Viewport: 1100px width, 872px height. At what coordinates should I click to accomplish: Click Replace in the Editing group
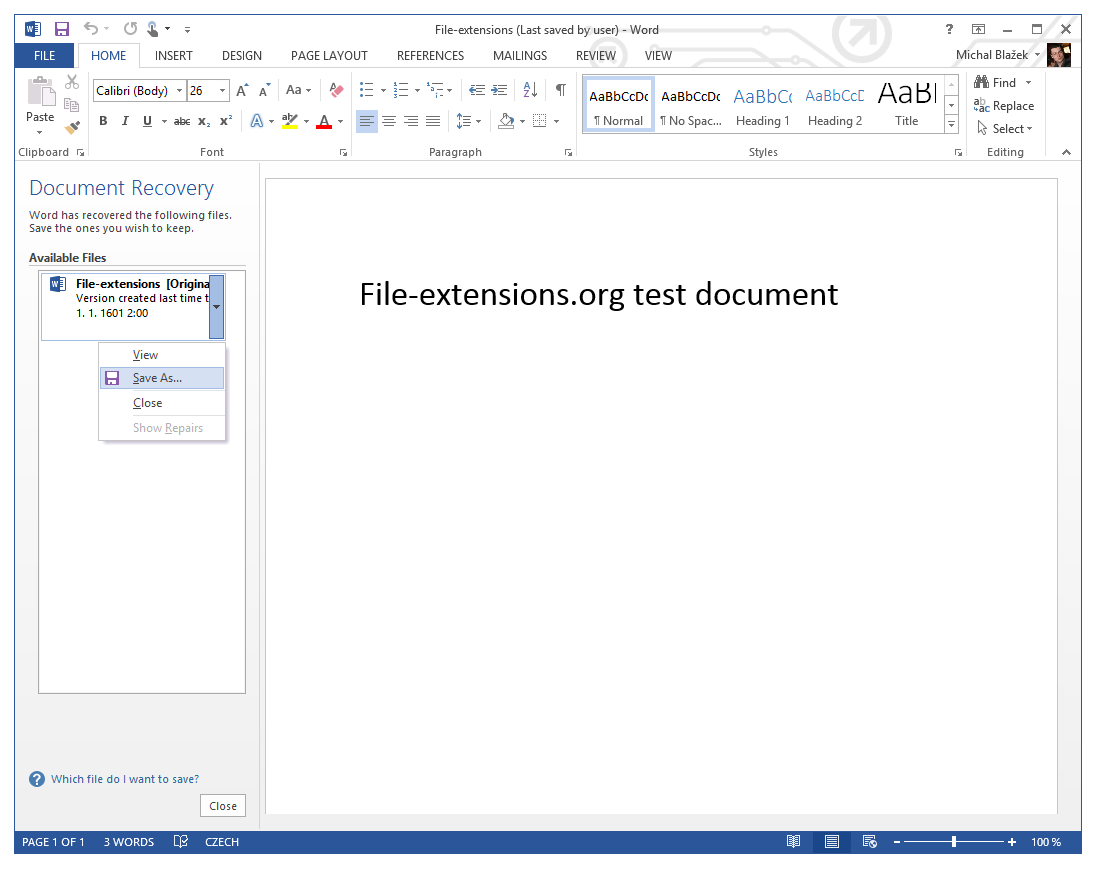point(1004,105)
